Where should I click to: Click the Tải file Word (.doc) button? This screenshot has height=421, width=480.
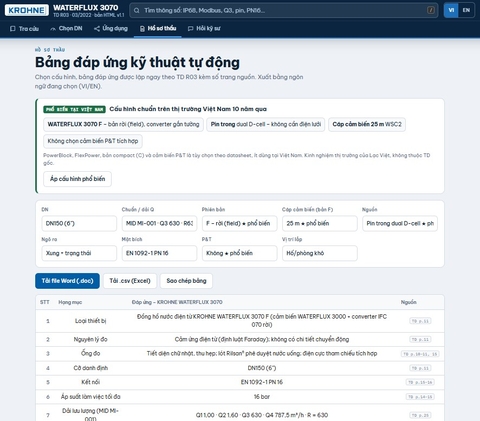point(67,281)
